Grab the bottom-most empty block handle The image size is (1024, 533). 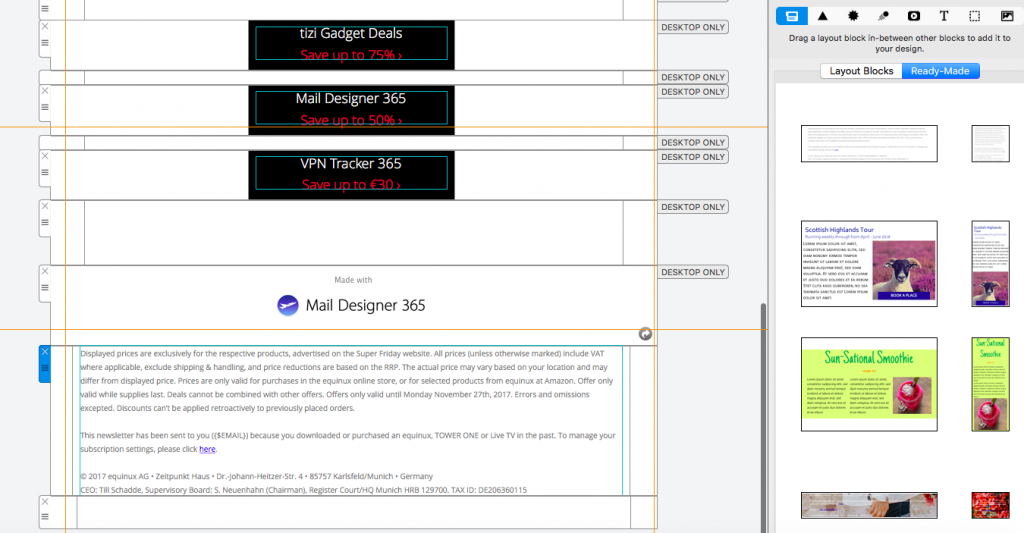point(45,517)
